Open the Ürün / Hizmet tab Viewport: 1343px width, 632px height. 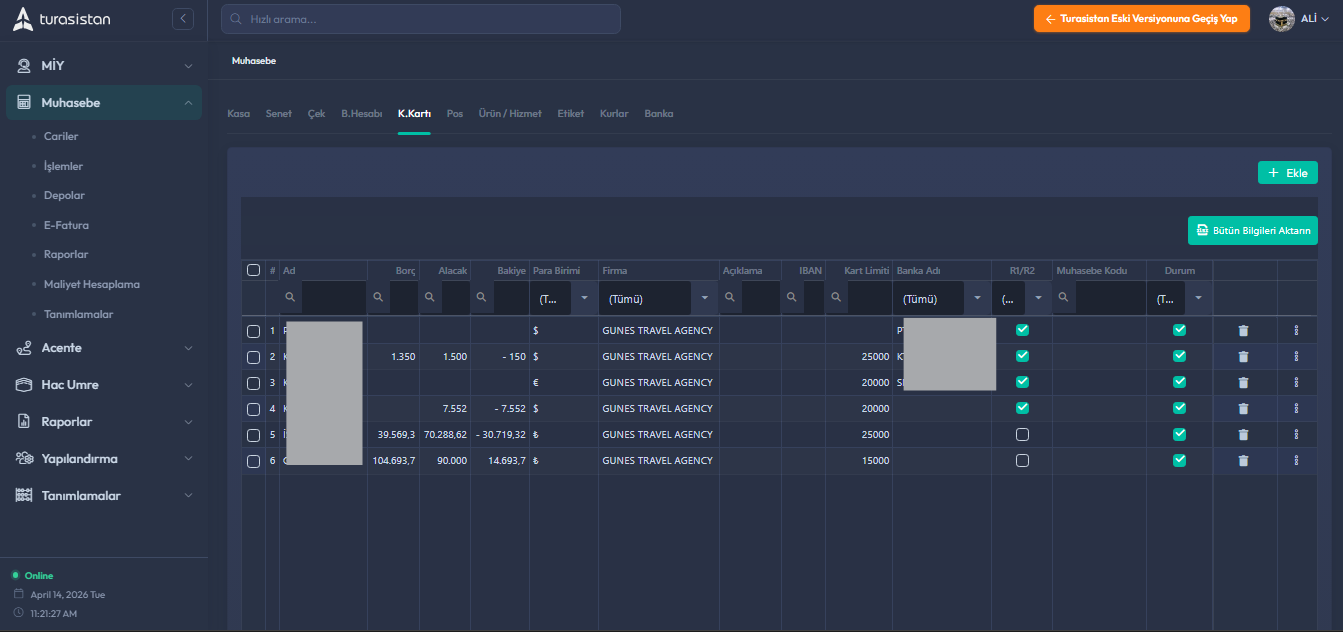pyautogui.click(x=510, y=114)
